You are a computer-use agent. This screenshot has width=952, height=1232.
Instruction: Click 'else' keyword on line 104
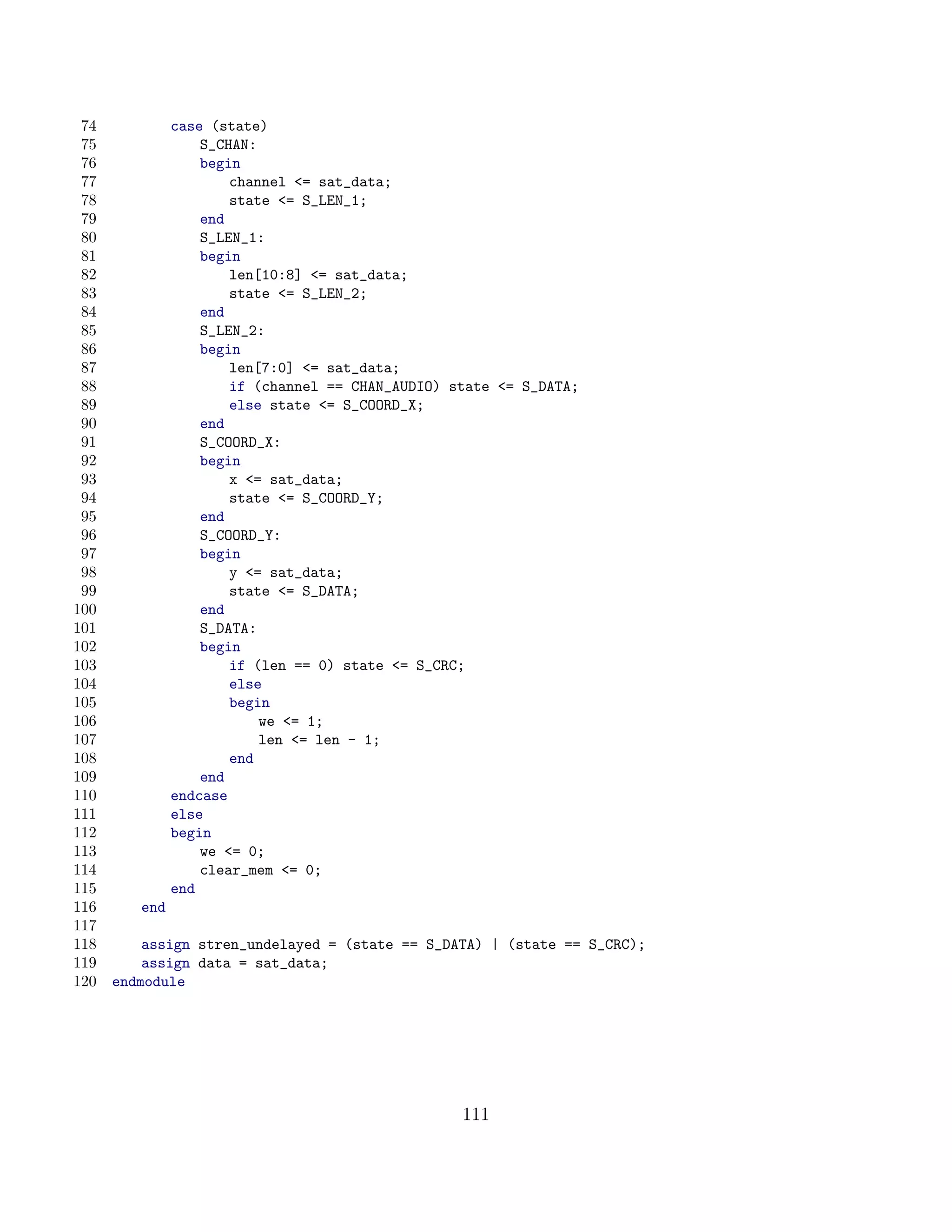pos(245,685)
